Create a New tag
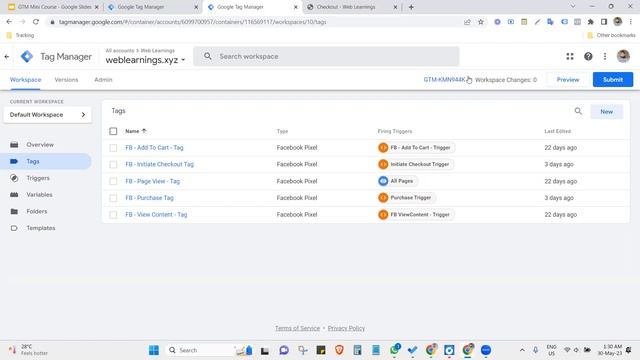The width and height of the screenshot is (640, 360). pyautogui.click(x=607, y=111)
